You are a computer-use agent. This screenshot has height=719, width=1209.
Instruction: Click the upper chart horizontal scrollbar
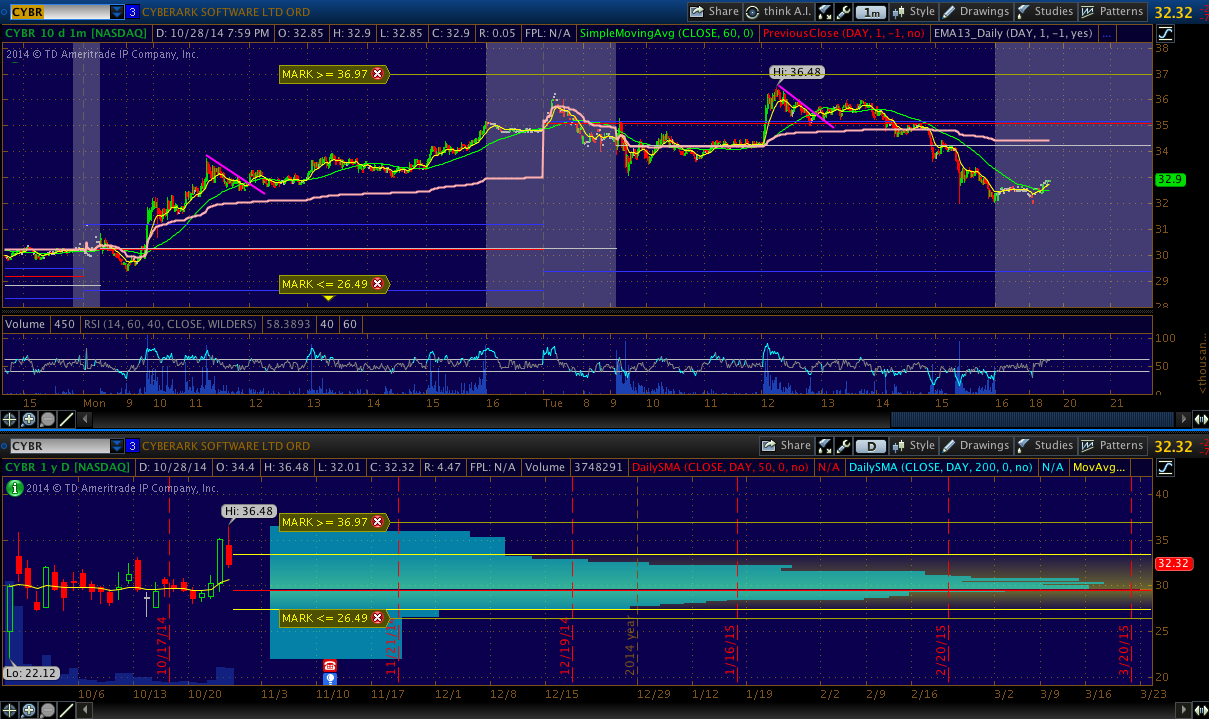(1030, 420)
